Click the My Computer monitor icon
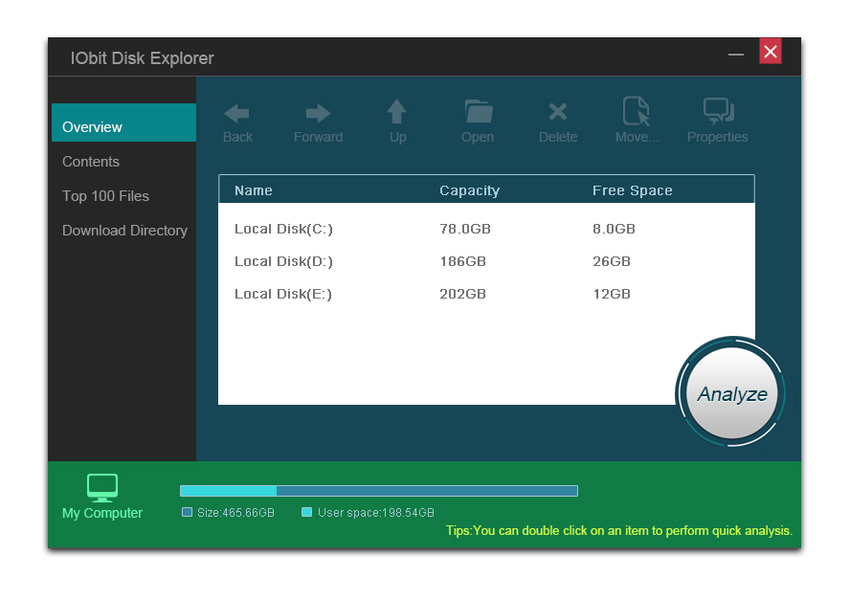This screenshot has height=600, width=850. (x=102, y=487)
